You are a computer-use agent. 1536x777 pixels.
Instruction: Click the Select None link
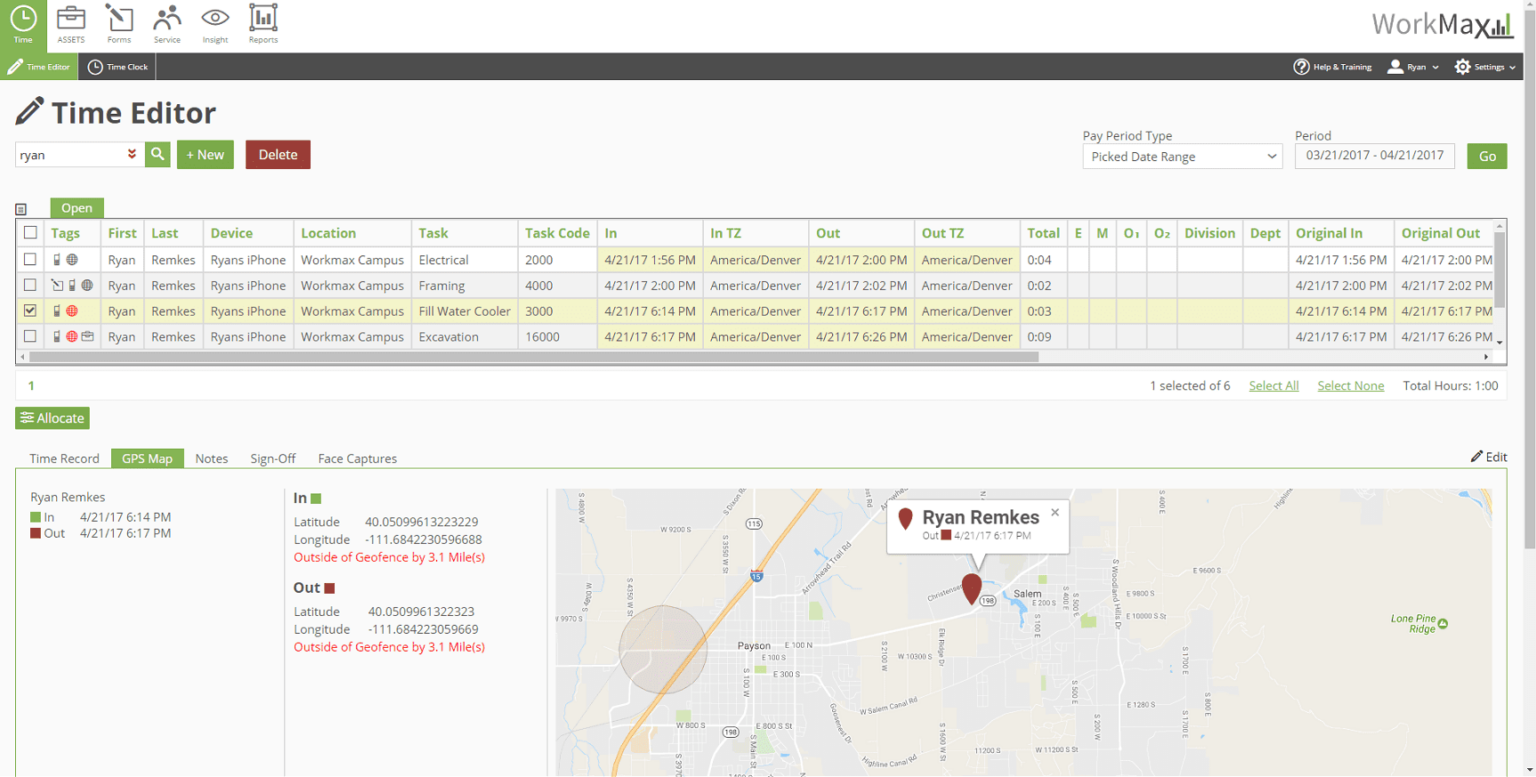pyautogui.click(x=1350, y=385)
